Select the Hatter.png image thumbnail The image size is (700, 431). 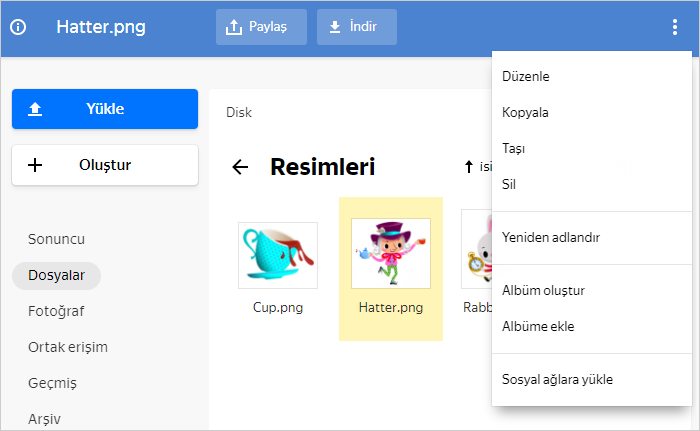[391, 253]
